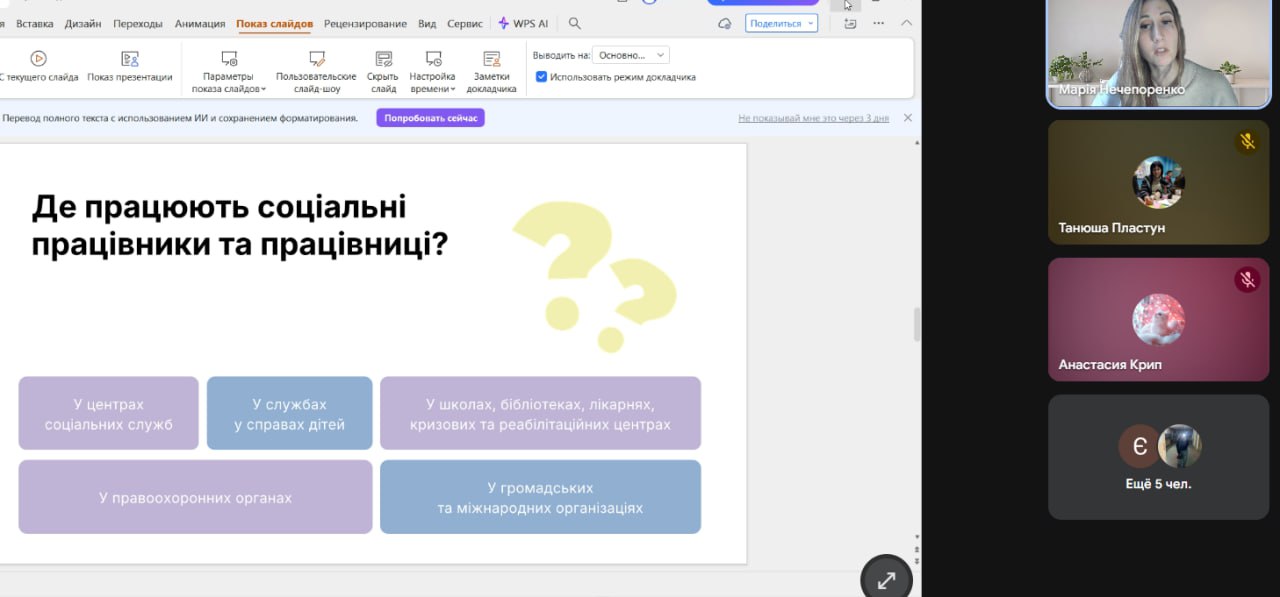1280x597 pixels.
Task: Click Не показывать мне это link
Action: pos(813,118)
